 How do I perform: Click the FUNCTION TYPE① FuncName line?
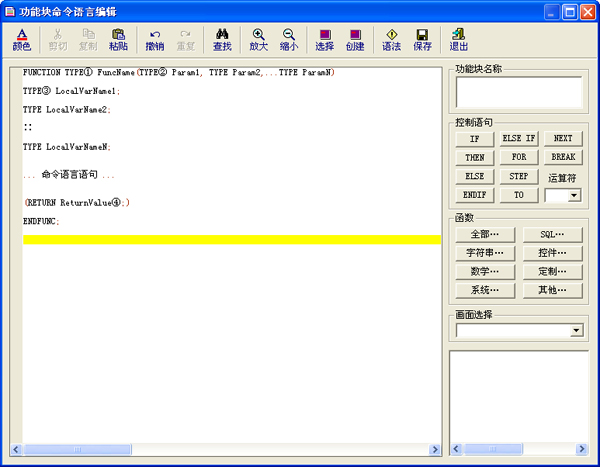(x=179, y=72)
